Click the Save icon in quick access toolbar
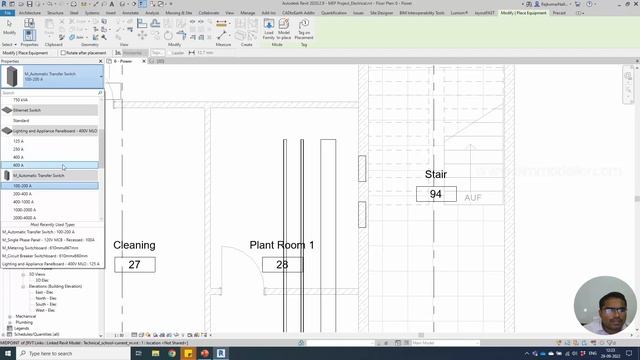 pos(29,4)
